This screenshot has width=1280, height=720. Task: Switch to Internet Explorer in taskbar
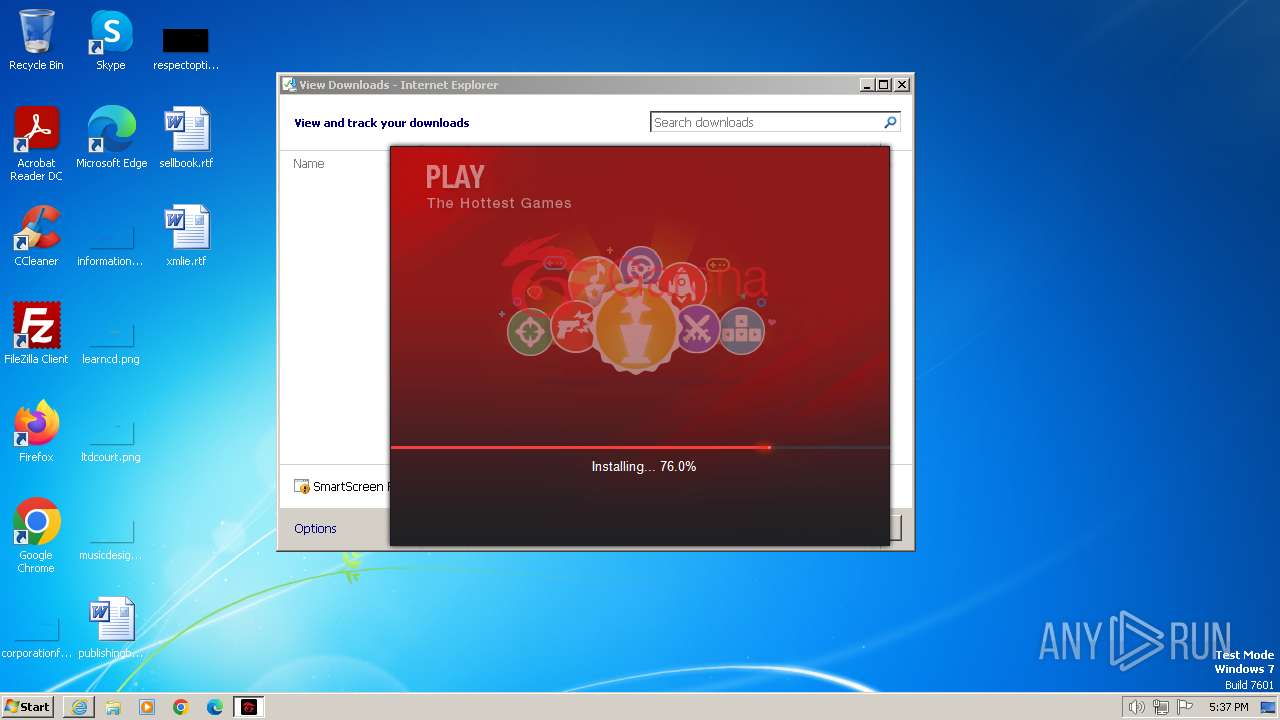(79, 707)
